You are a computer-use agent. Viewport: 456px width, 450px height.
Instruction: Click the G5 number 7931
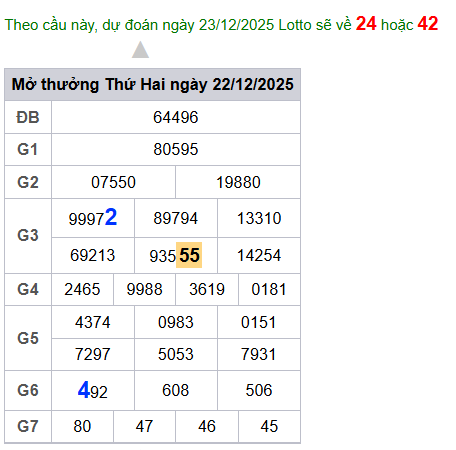pyautogui.click(x=258, y=354)
